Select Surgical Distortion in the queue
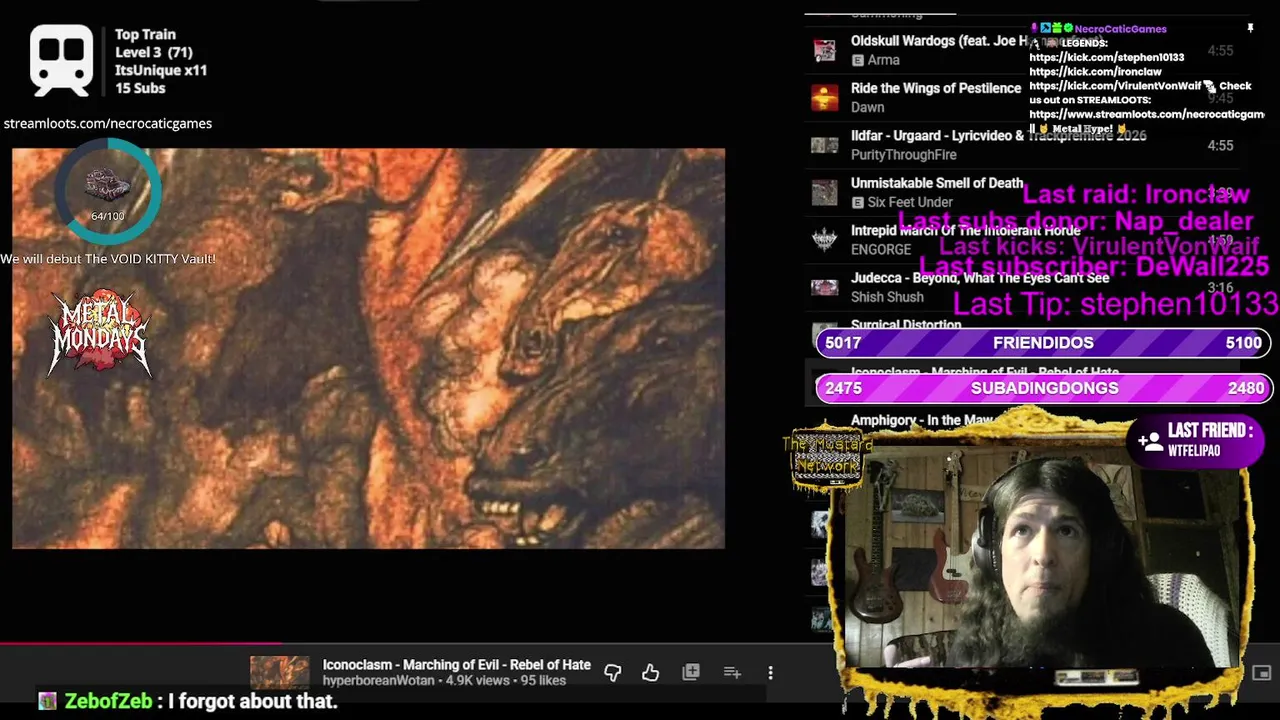The height and width of the screenshot is (720, 1280). coord(906,325)
